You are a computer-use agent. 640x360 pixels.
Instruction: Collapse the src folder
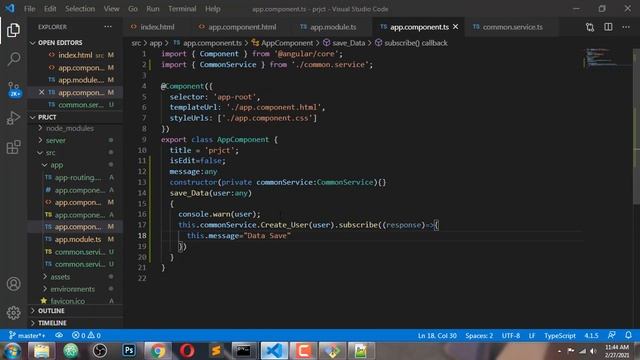76,153
